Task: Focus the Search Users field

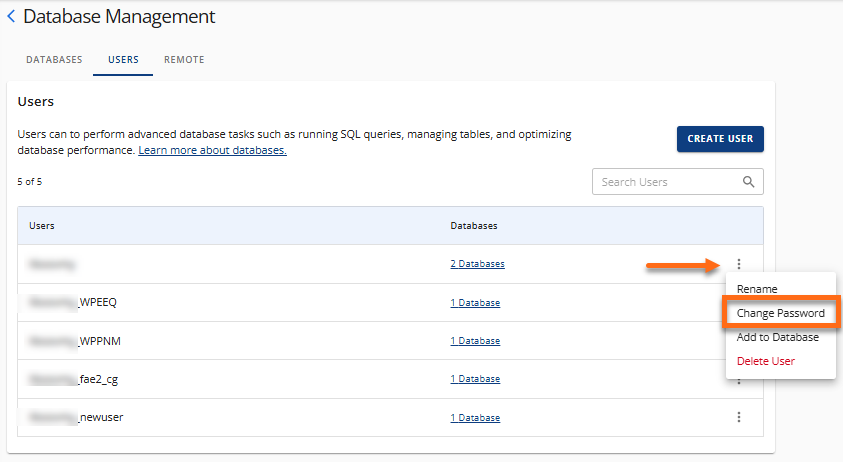Action: click(x=665, y=182)
